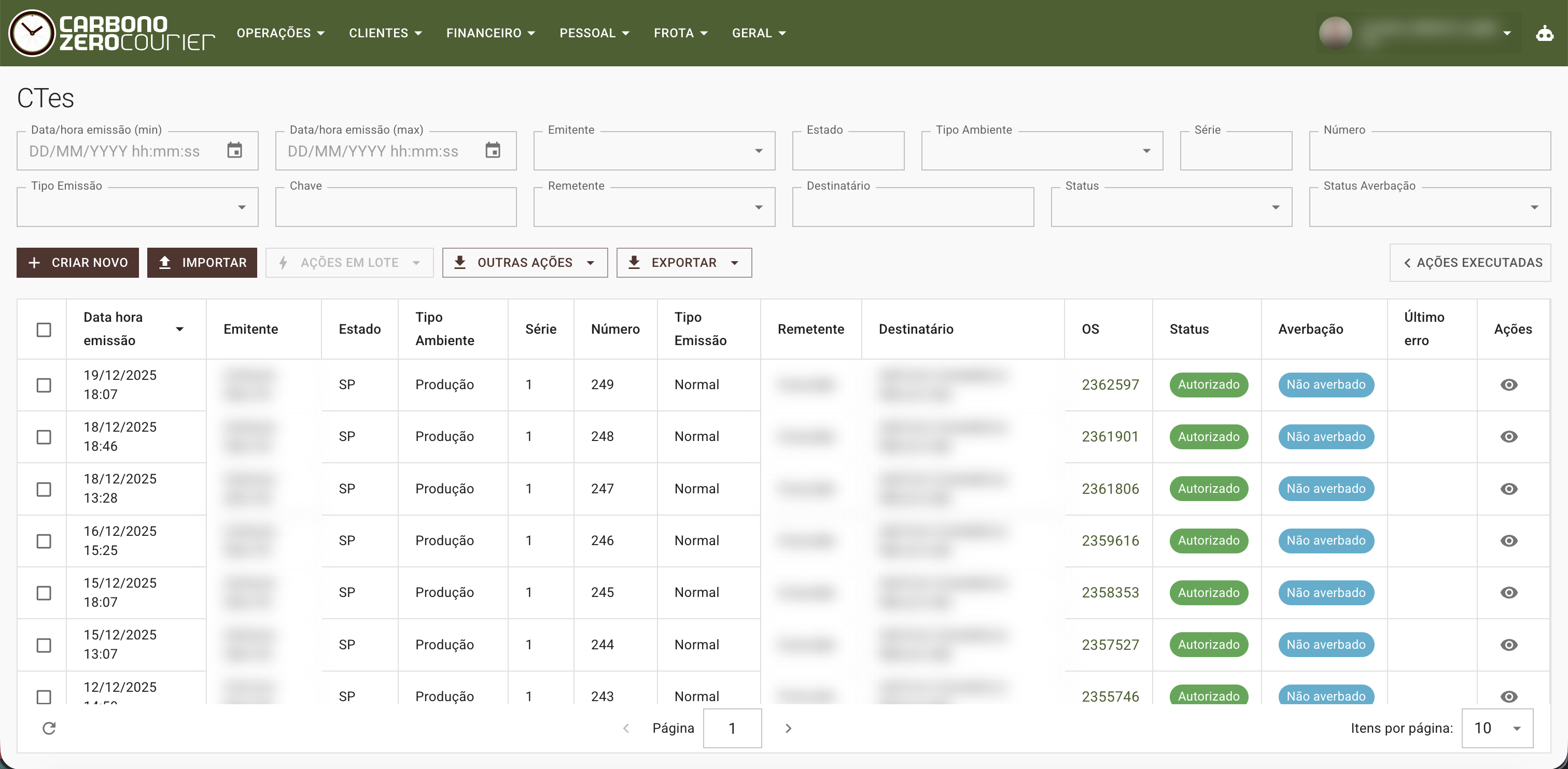View details of CT número 249 via eye icon
The height and width of the screenshot is (769, 1568).
tap(1509, 384)
